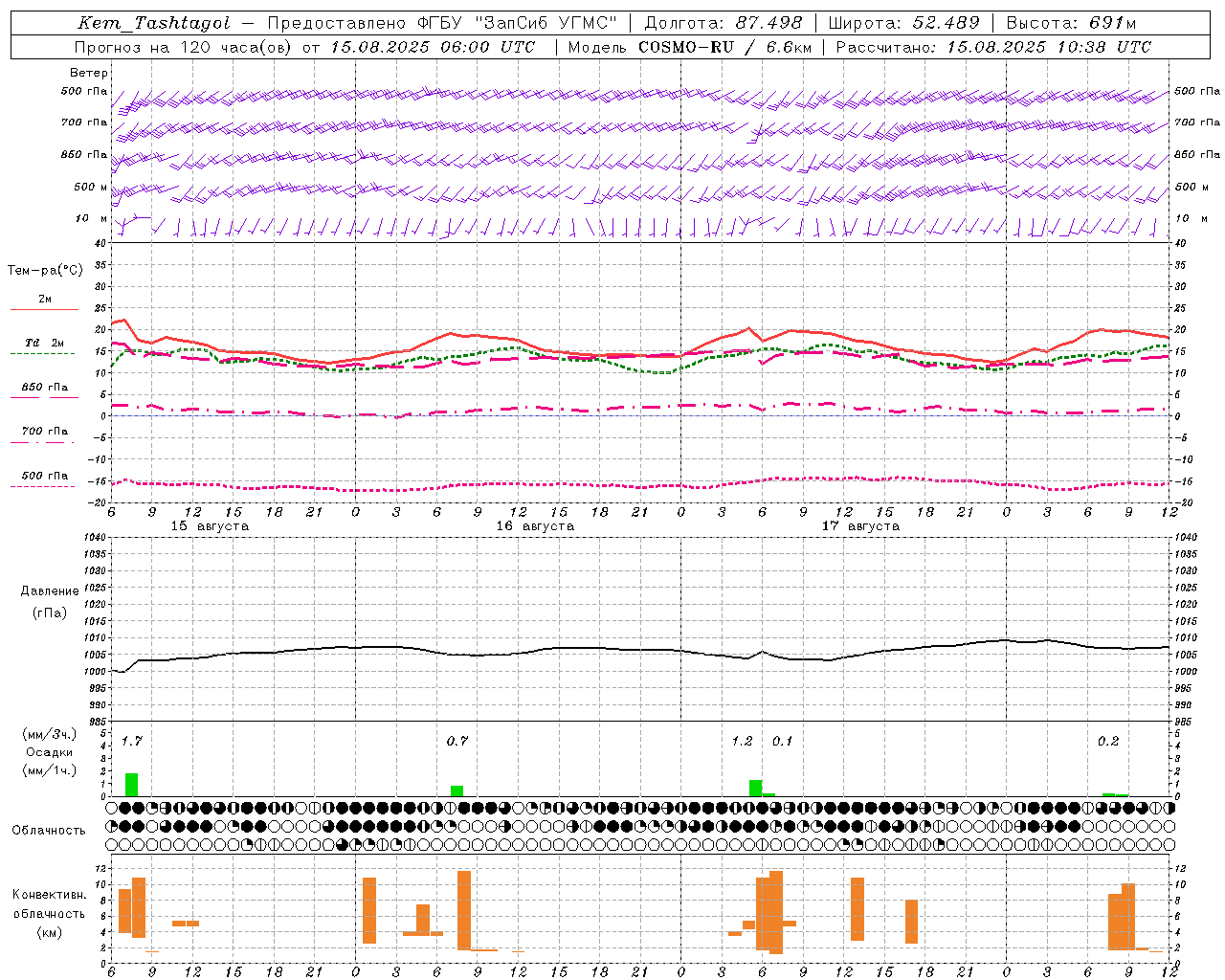Image resolution: width=1225 pixels, height=980 pixels.
Task: Click the '(гПа)' unit under Давление
Action: coord(49,612)
